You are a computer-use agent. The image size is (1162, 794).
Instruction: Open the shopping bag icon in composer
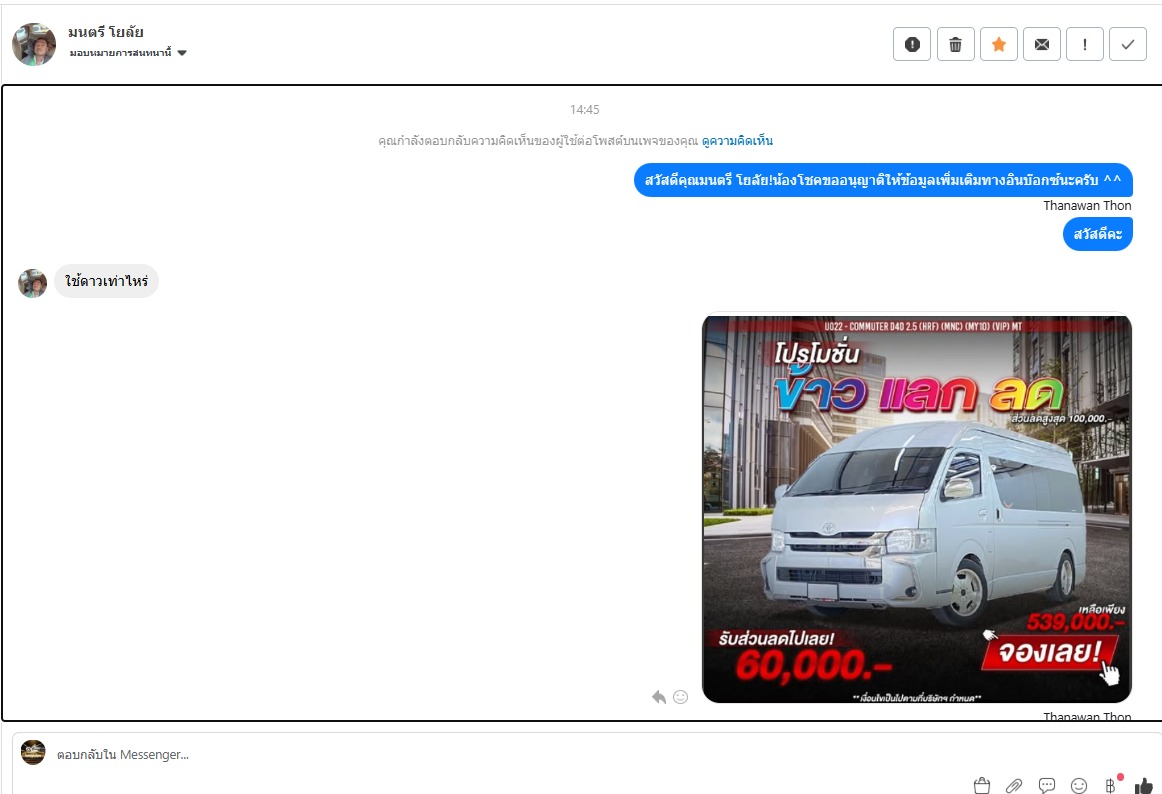click(x=982, y=785)
